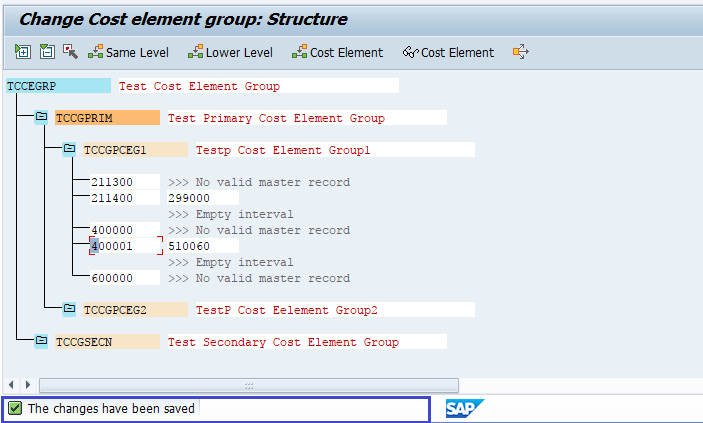Click Display Cost Element glasses button

pos(448,52)
